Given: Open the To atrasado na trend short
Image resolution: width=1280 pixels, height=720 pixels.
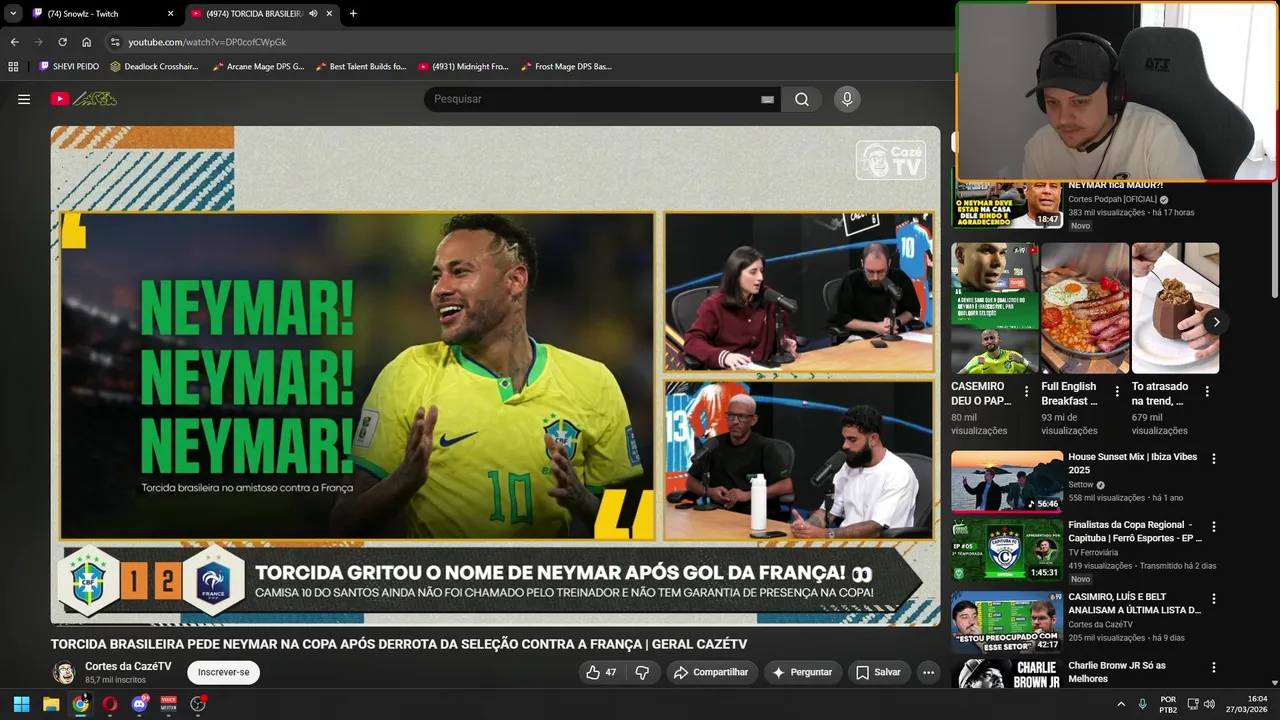Looking at the screenshot, I should pyautogui.click(x=1175, y=308).
